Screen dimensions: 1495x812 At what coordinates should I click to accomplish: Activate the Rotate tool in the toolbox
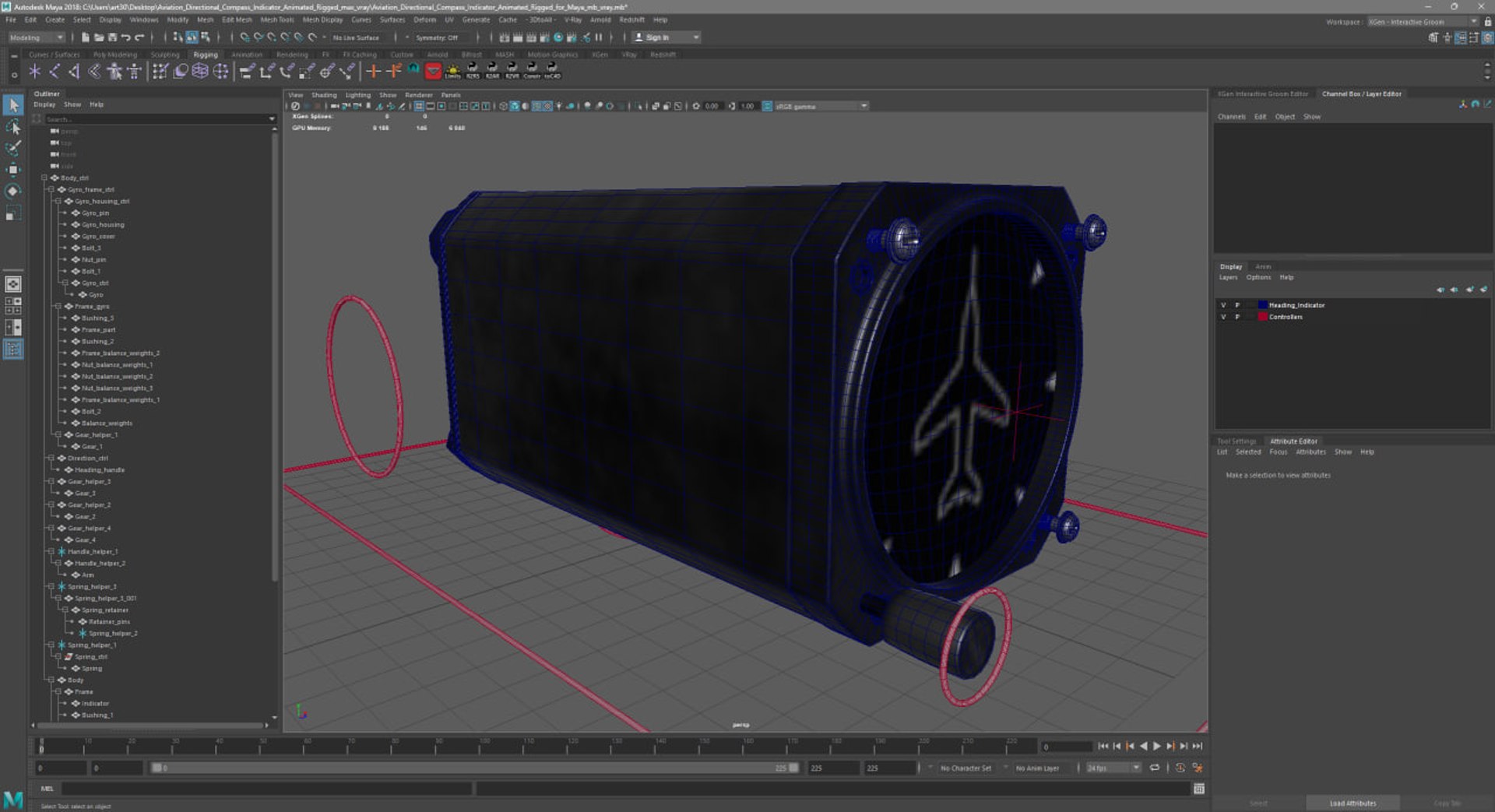13,191
